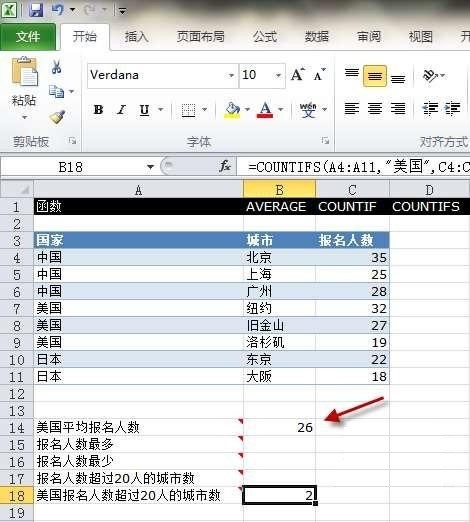Undo the last action

click(57, 10)
